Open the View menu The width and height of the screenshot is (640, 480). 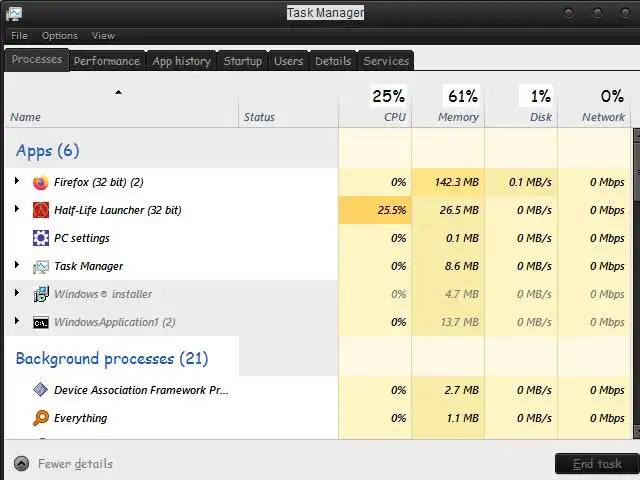coord(103,36)
